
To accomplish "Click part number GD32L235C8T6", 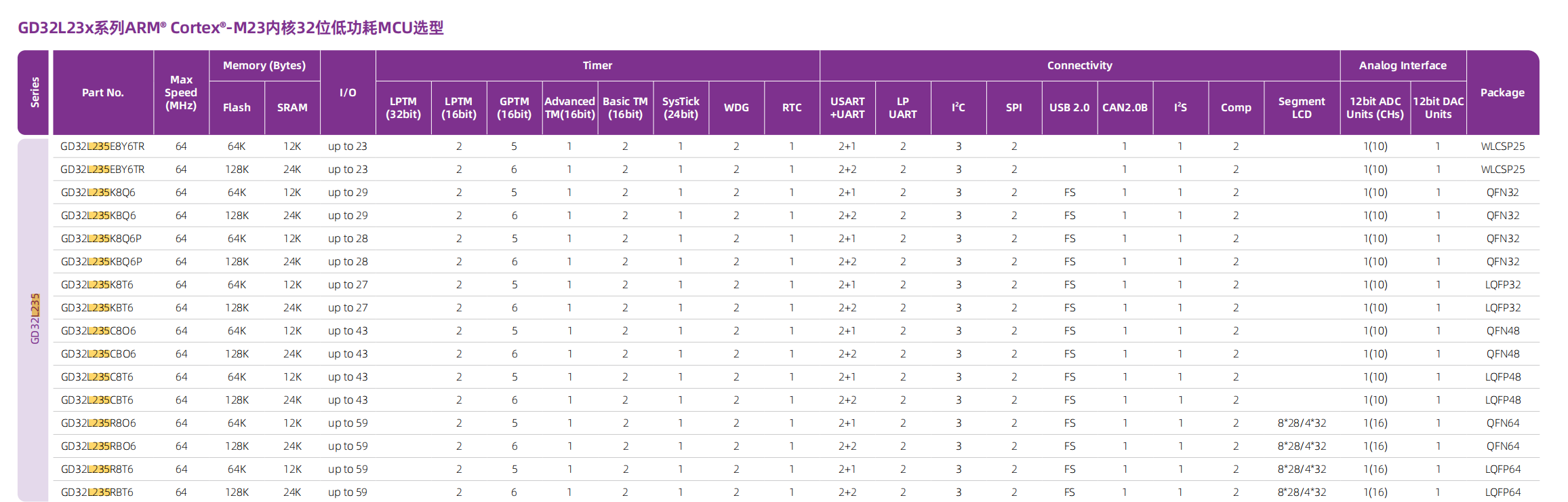I will point(97,377).
